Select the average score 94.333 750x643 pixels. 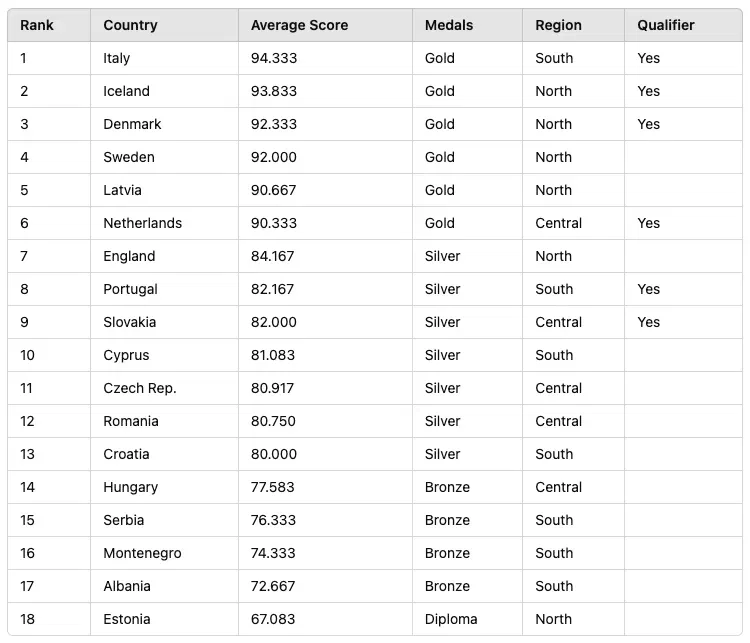(274, 58)
